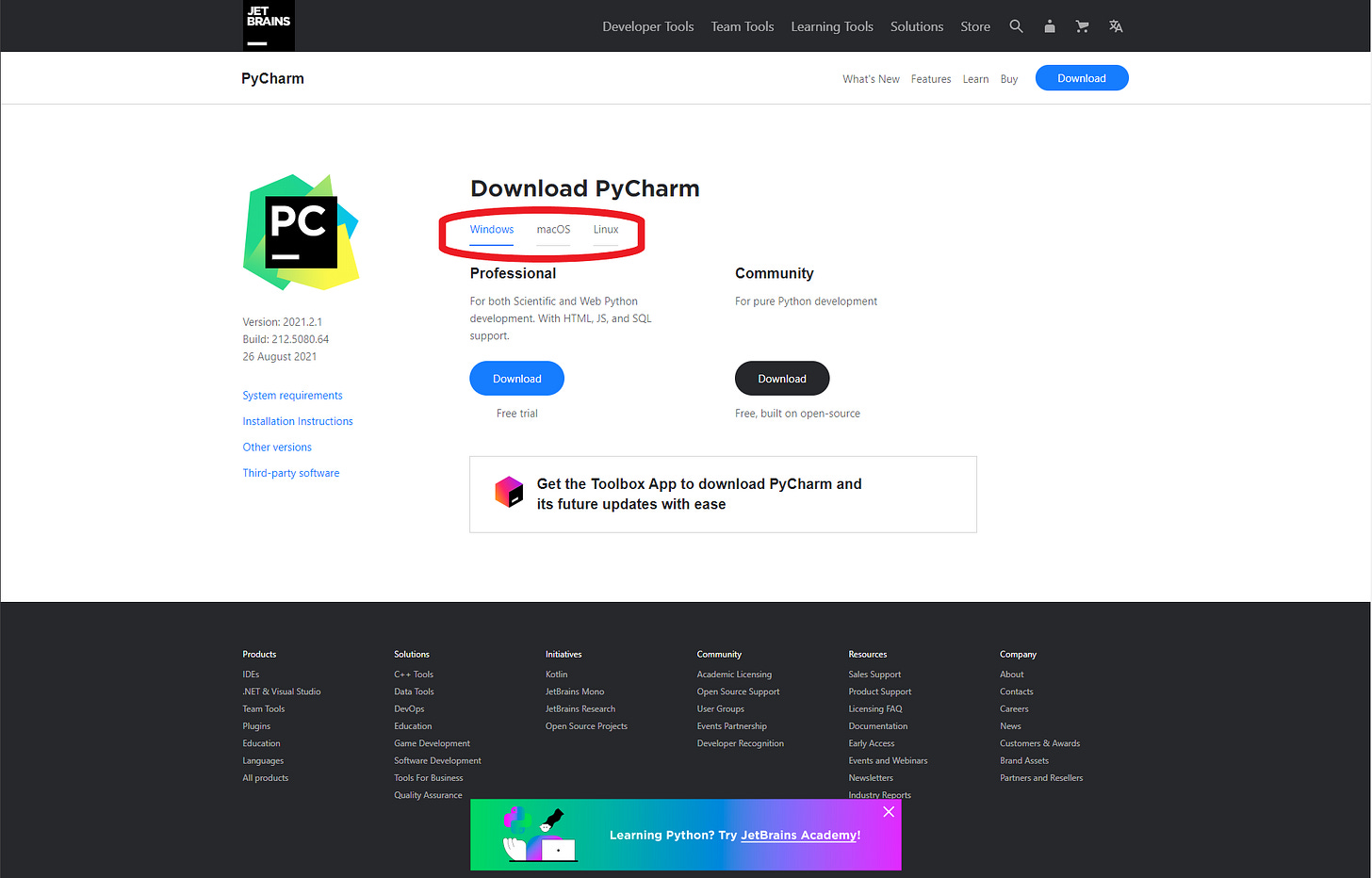Open System requirements link
Viewport: 1372px width, 878px height.
coord(292,396)
